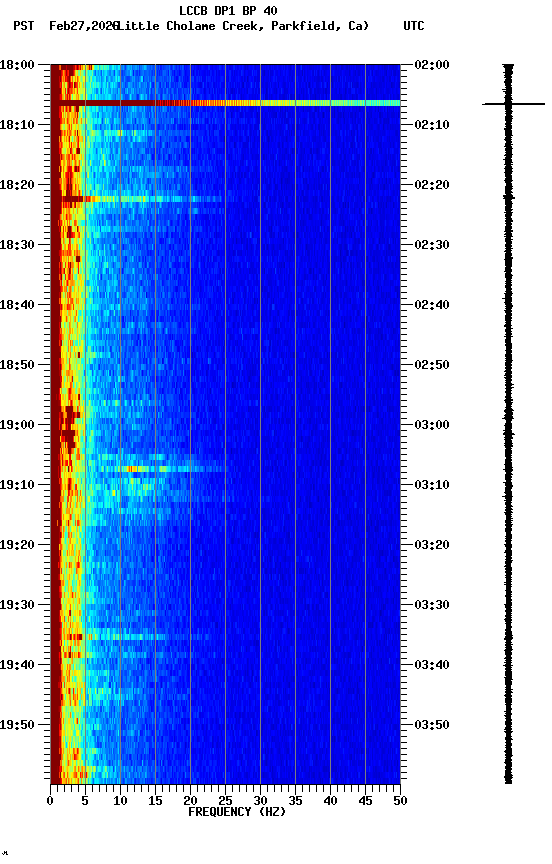Click the 'FREQUENCY (HZ)' axis label
Viewport: 552px width, 864px height.
point(237,812)
